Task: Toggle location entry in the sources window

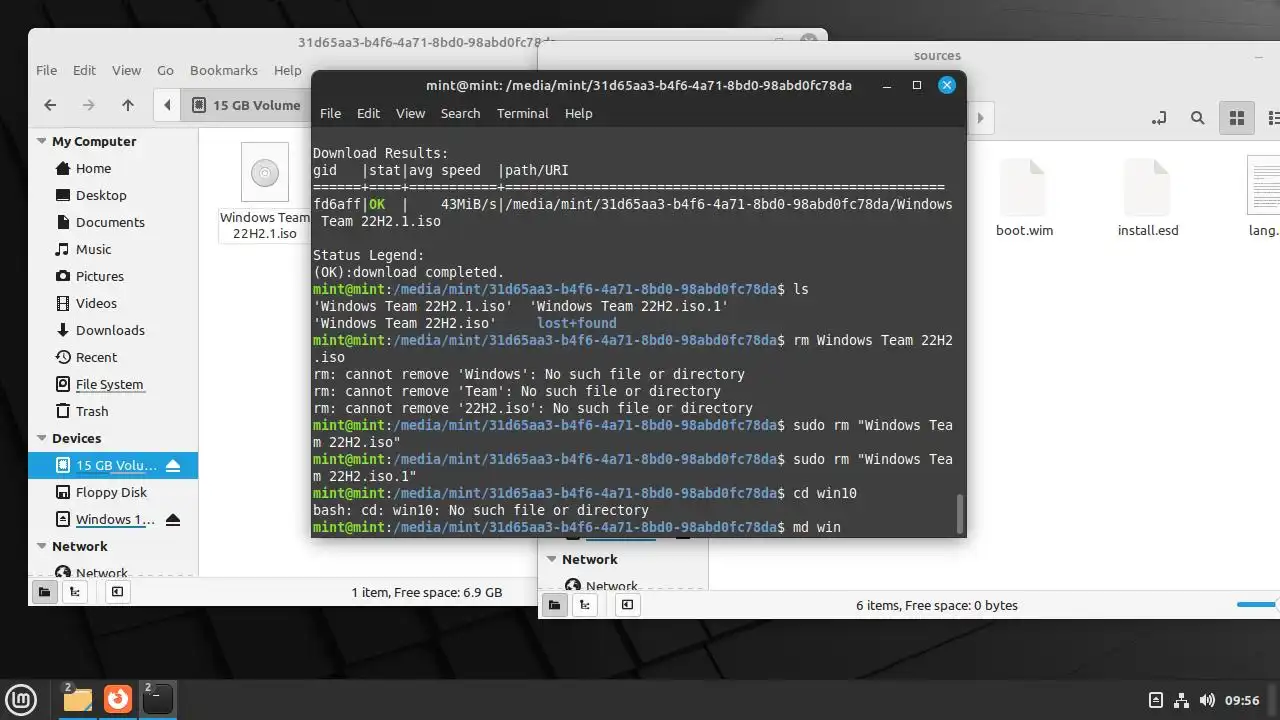Action: 1159,118
